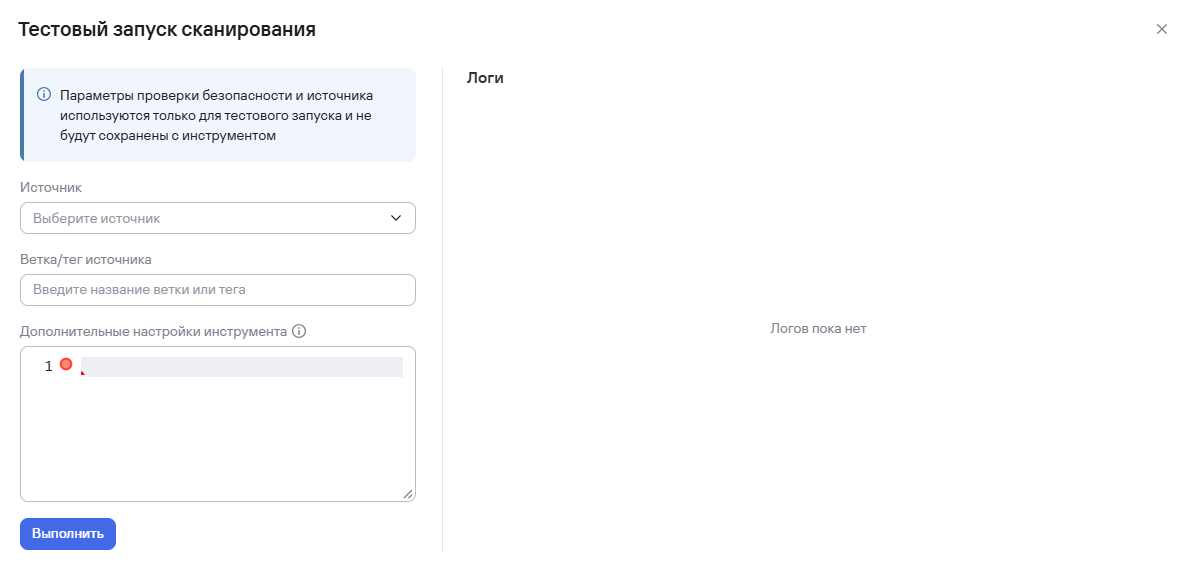Click the 'Ветка/тег источника' label
1189x569 pixels.
tap(86, 259)
